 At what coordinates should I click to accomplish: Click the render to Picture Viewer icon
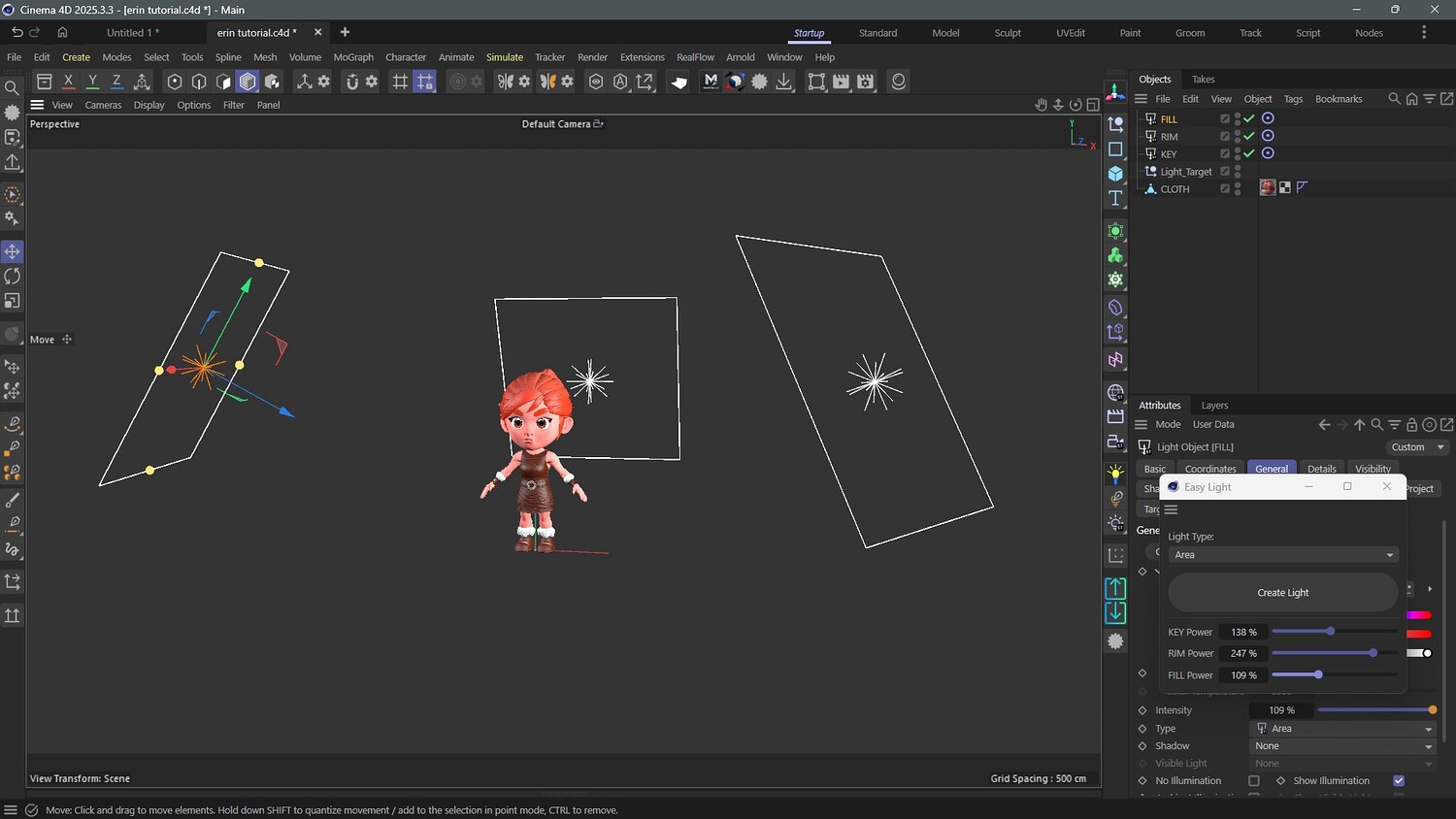pos(842,82)
